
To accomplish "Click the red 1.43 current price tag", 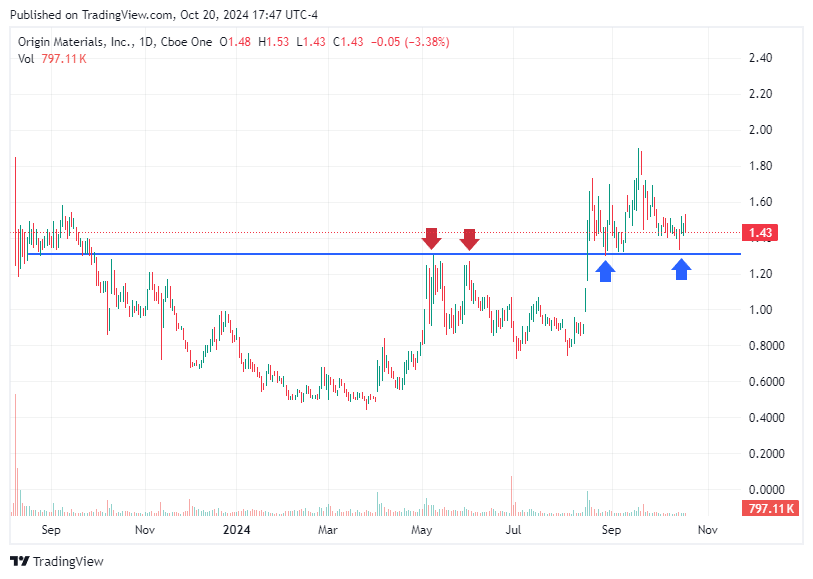I will click(x=760, y=233).
